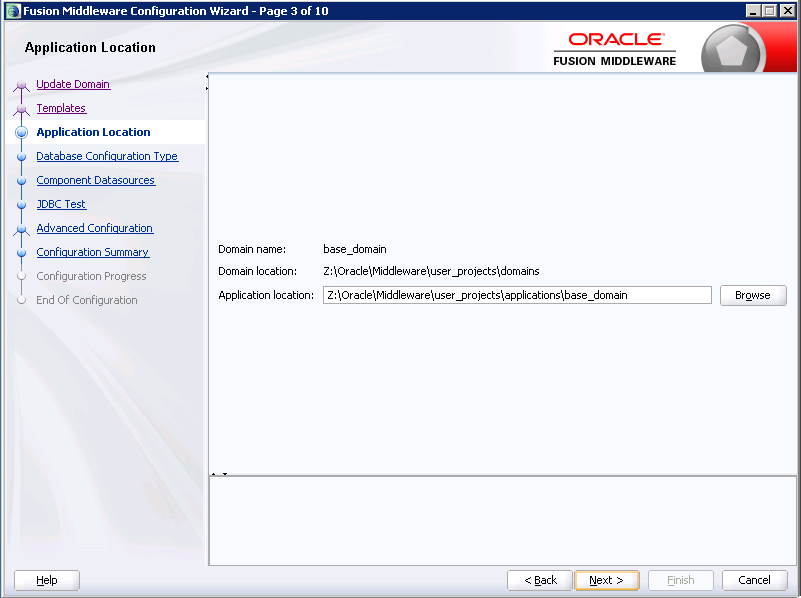Viewport: 801px width, 598px height.
Task: Cancel the configuration wizard
Action: click(755, 580)
